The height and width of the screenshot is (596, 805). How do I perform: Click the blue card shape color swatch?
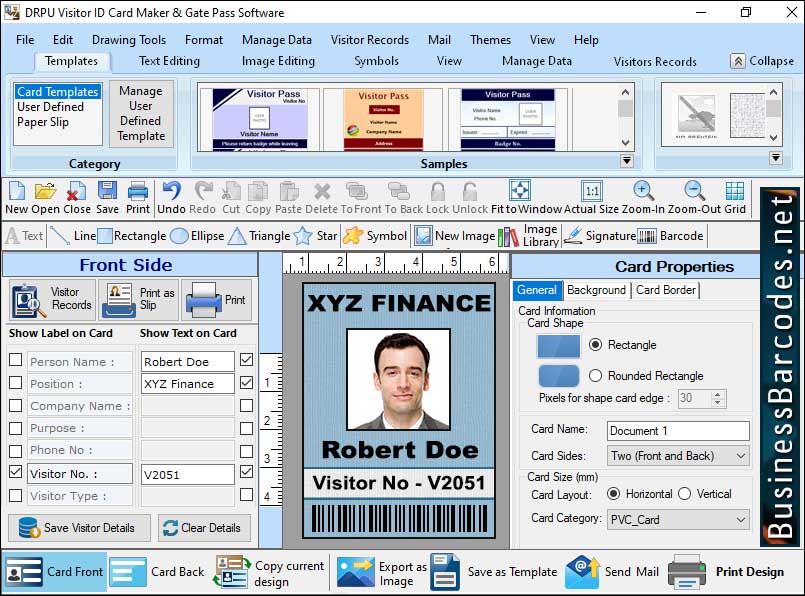pyautogui.click(x=557, y=345)
